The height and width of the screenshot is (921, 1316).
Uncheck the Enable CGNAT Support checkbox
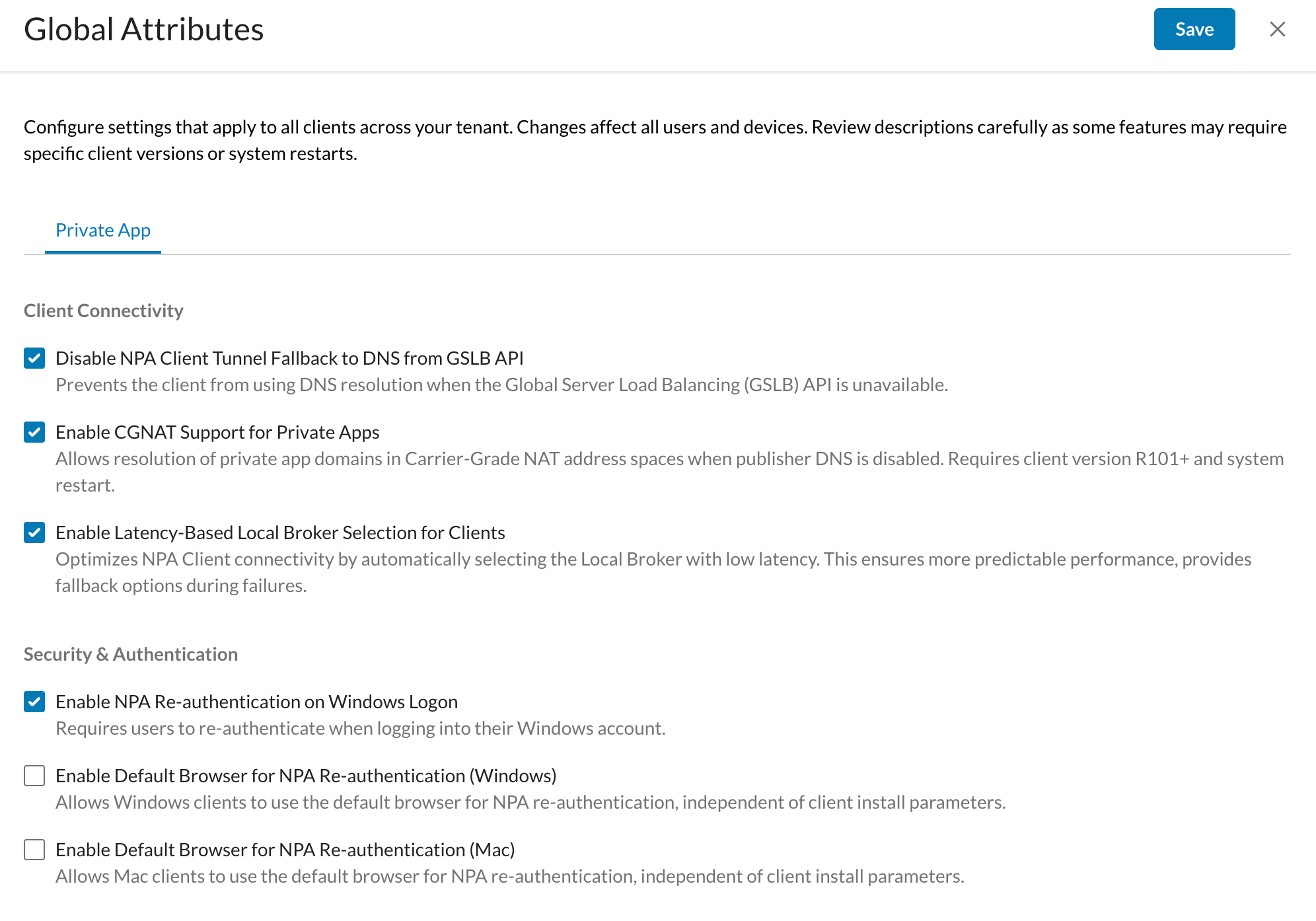[x=34, y=432]
